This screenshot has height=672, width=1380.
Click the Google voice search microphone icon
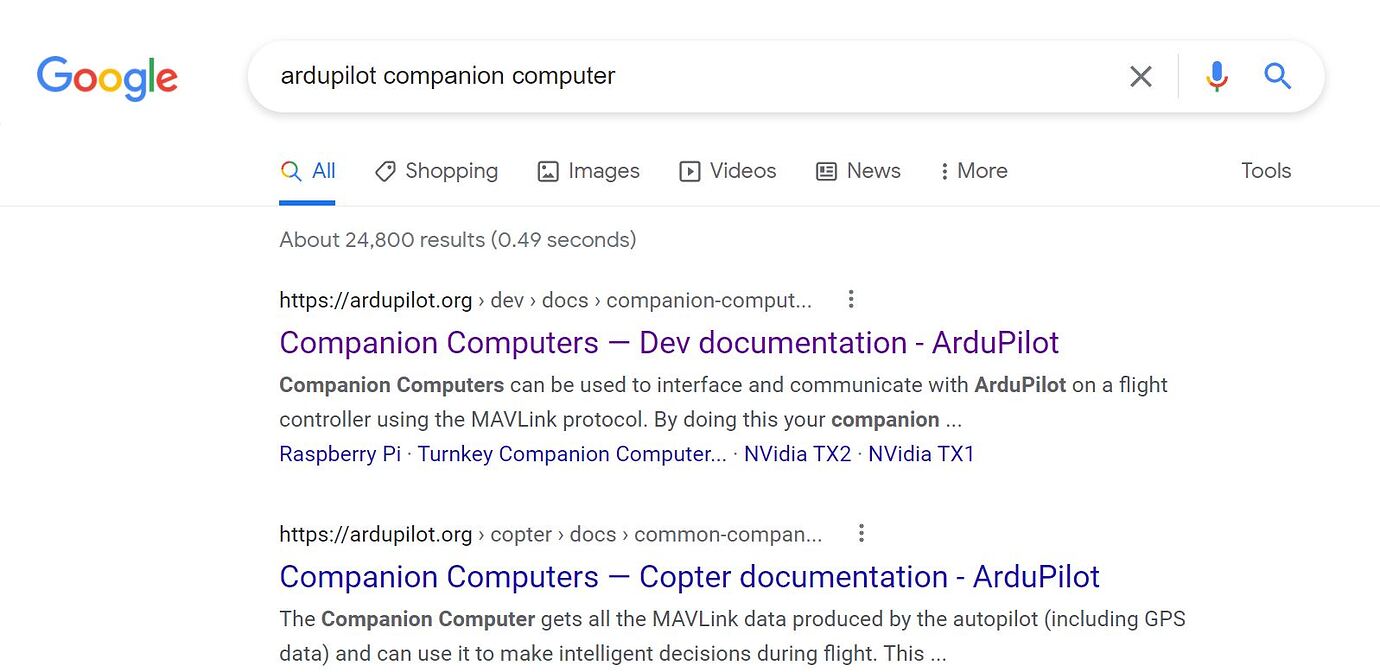(x=1216, y=75)
